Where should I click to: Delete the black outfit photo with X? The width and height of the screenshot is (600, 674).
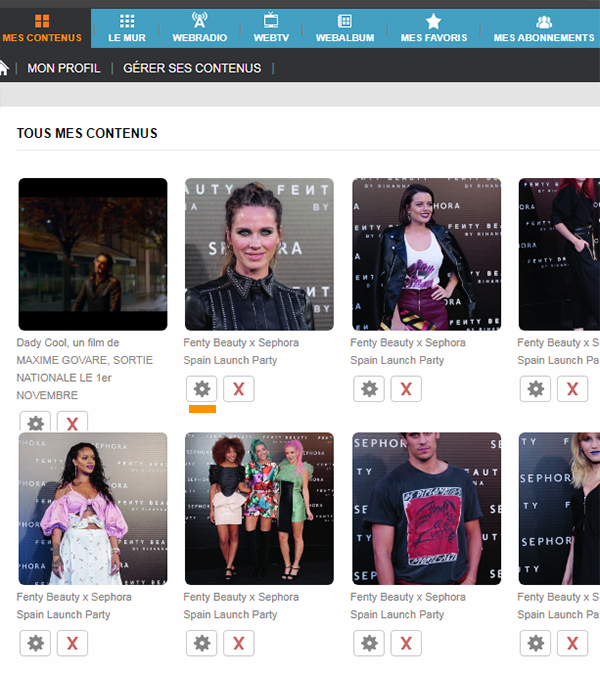572,389
